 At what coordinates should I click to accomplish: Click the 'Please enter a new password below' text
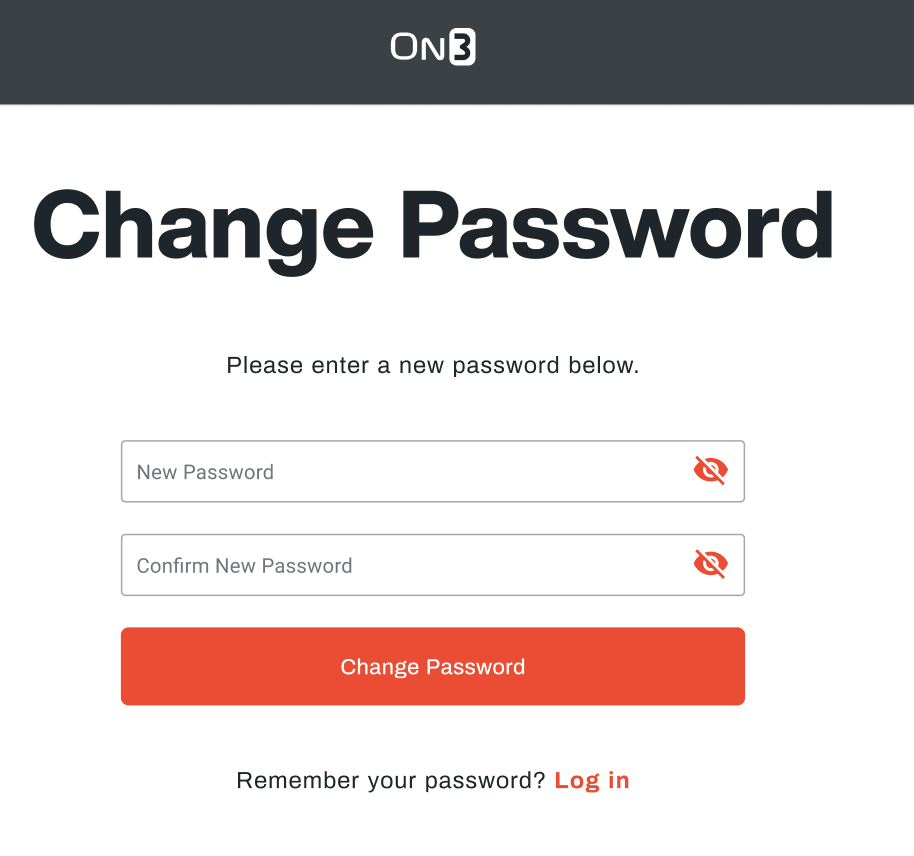pos(433,366)
